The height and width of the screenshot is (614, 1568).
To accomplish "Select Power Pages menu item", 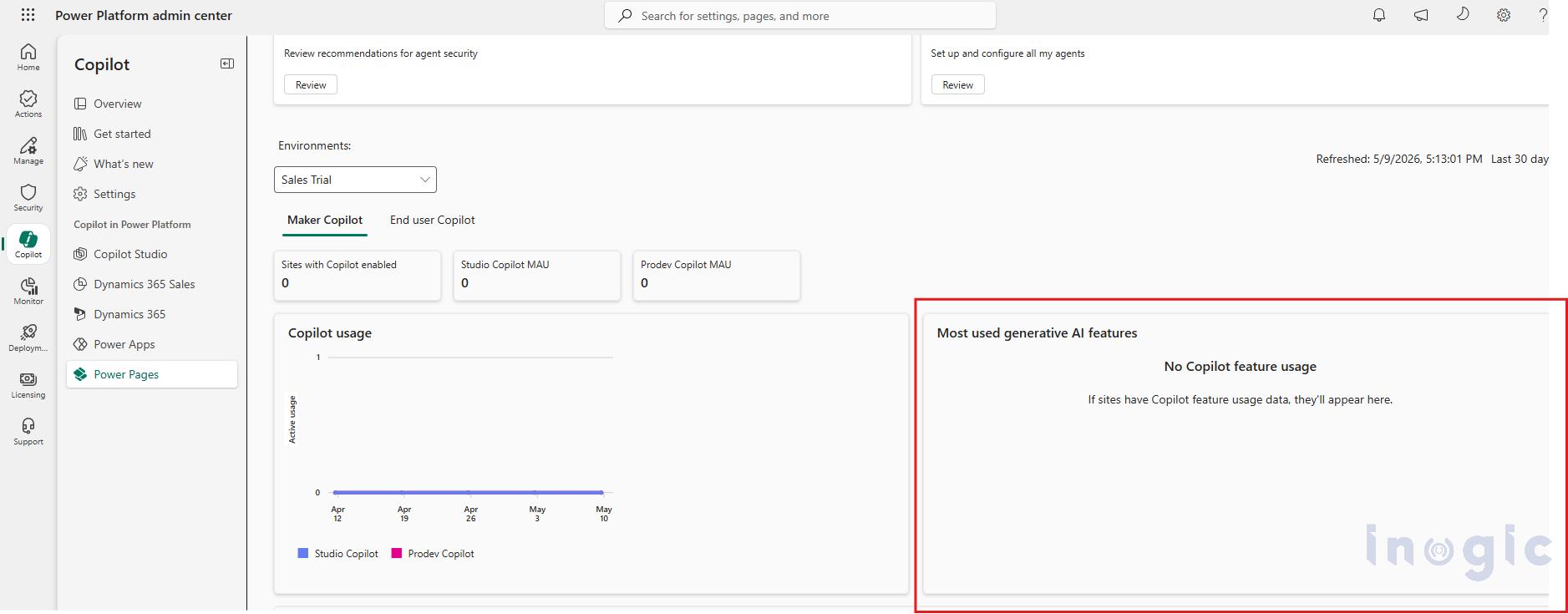I will point(152,374).
